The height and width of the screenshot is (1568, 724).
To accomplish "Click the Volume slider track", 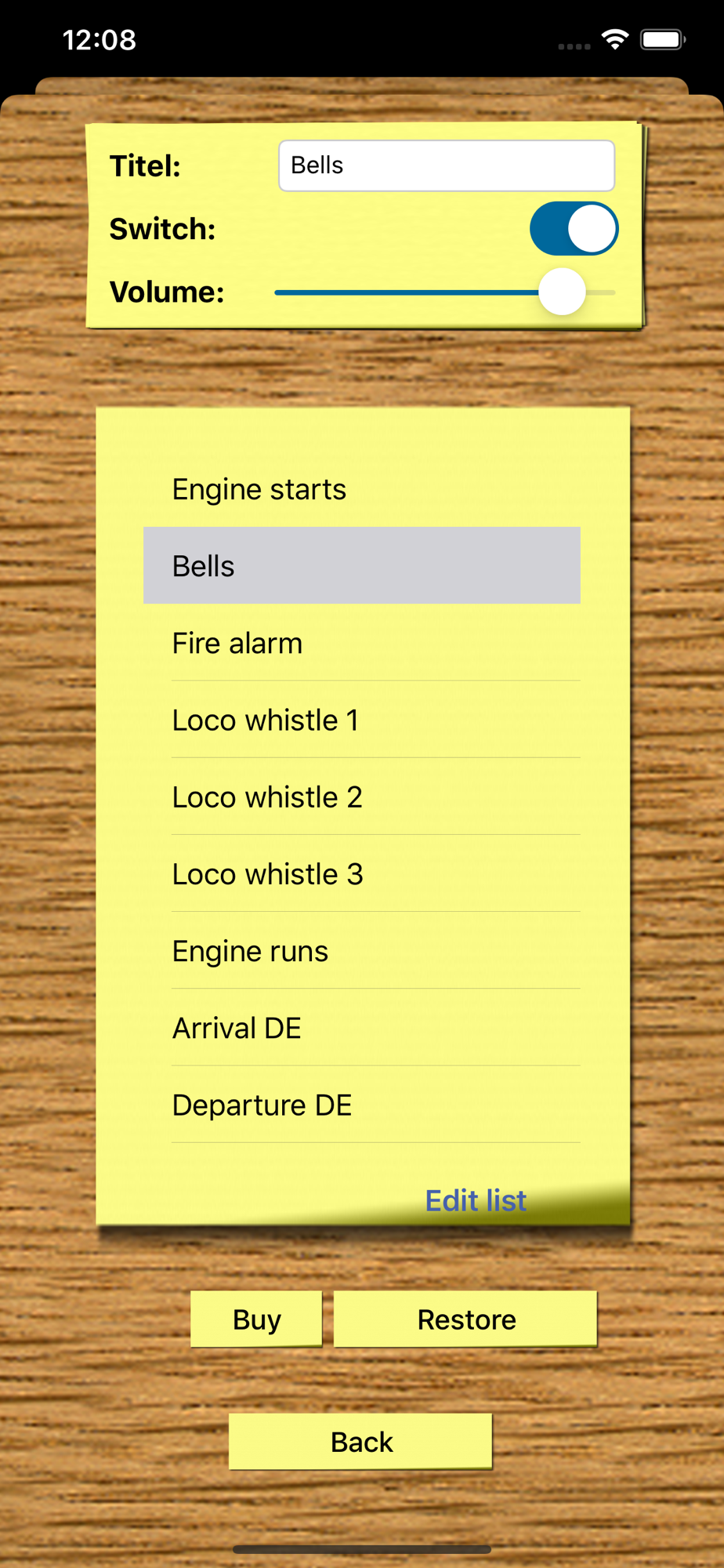I will (444, 292).
